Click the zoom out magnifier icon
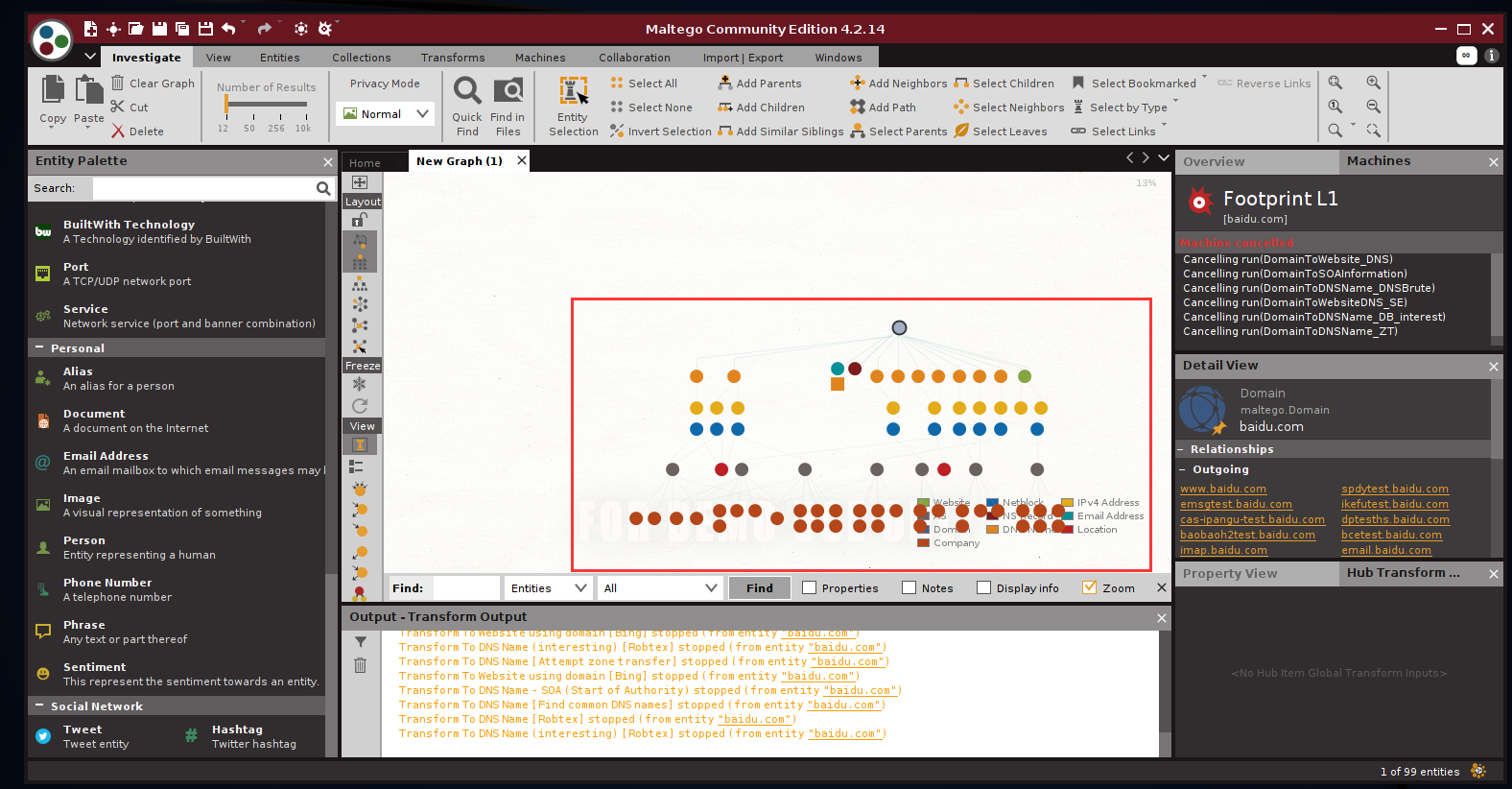This screenshot has width=1512, height=789. coord(1374,107)
